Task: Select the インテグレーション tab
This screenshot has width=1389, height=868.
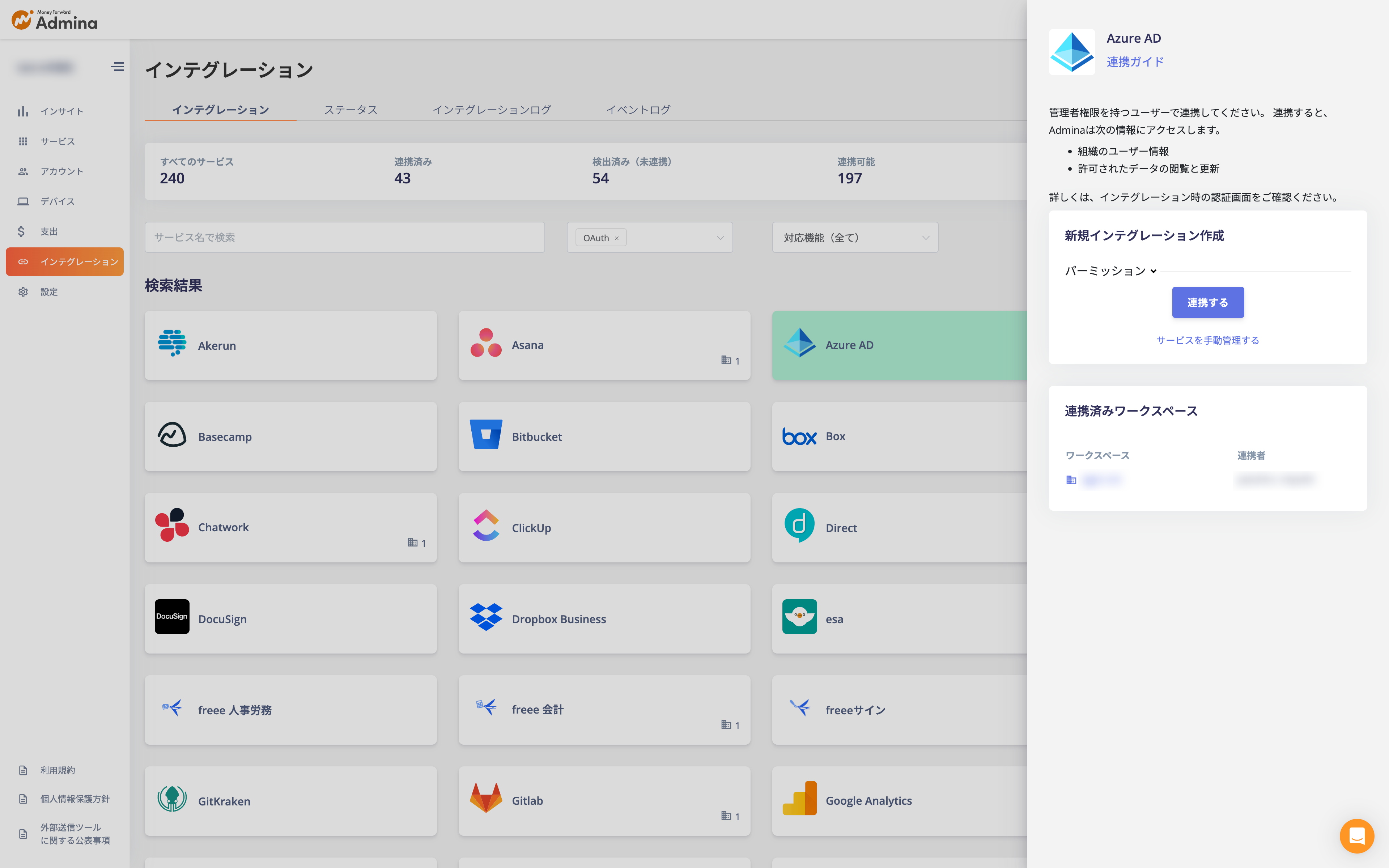Action: point(220,109)
